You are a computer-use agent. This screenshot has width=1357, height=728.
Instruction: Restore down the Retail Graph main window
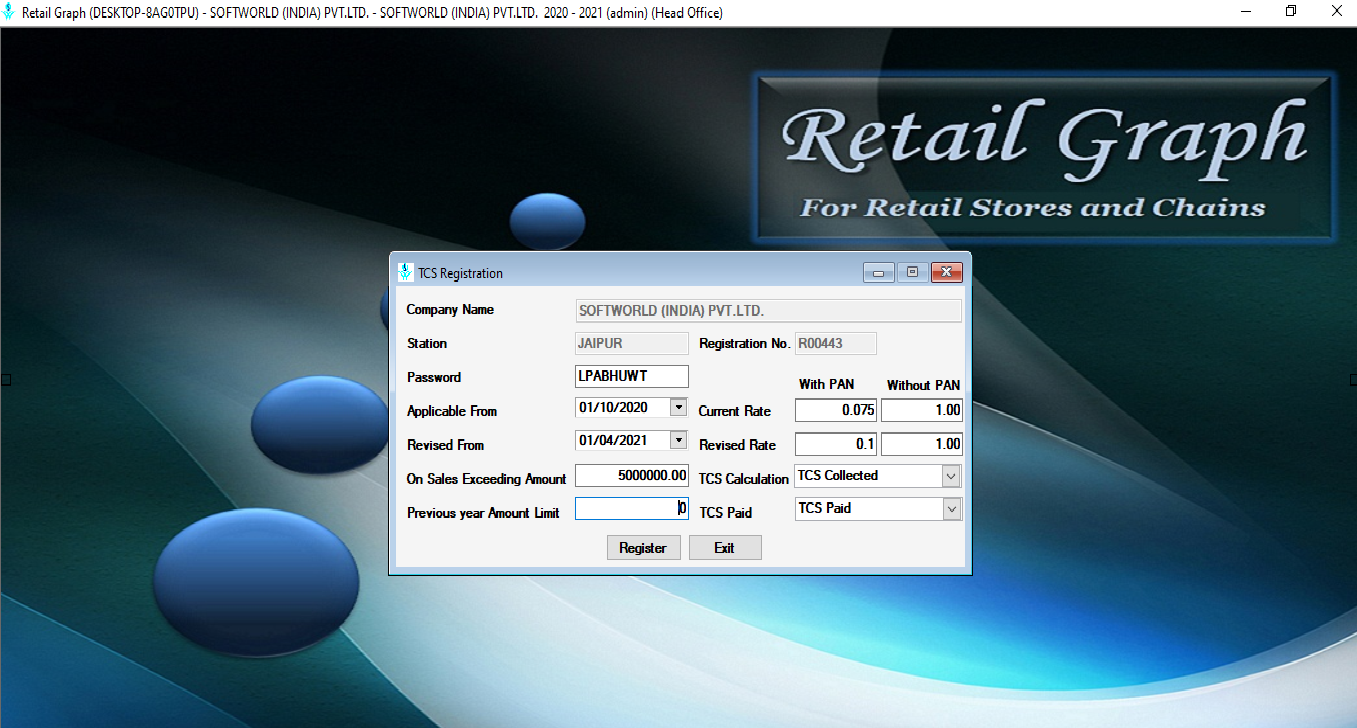pos(1291,12)
